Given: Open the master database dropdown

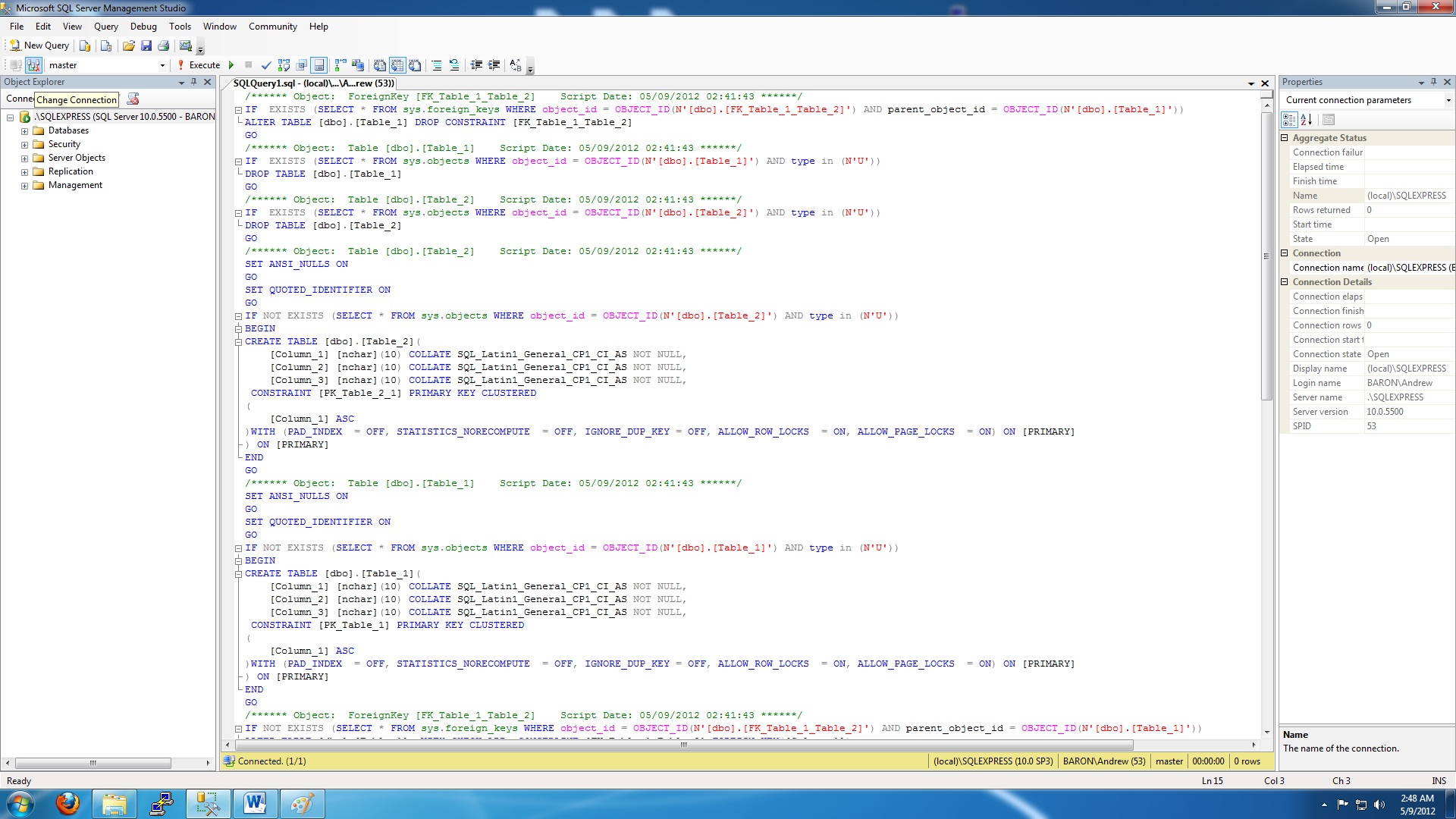Looking at the screenshot, I should [162, 65].
